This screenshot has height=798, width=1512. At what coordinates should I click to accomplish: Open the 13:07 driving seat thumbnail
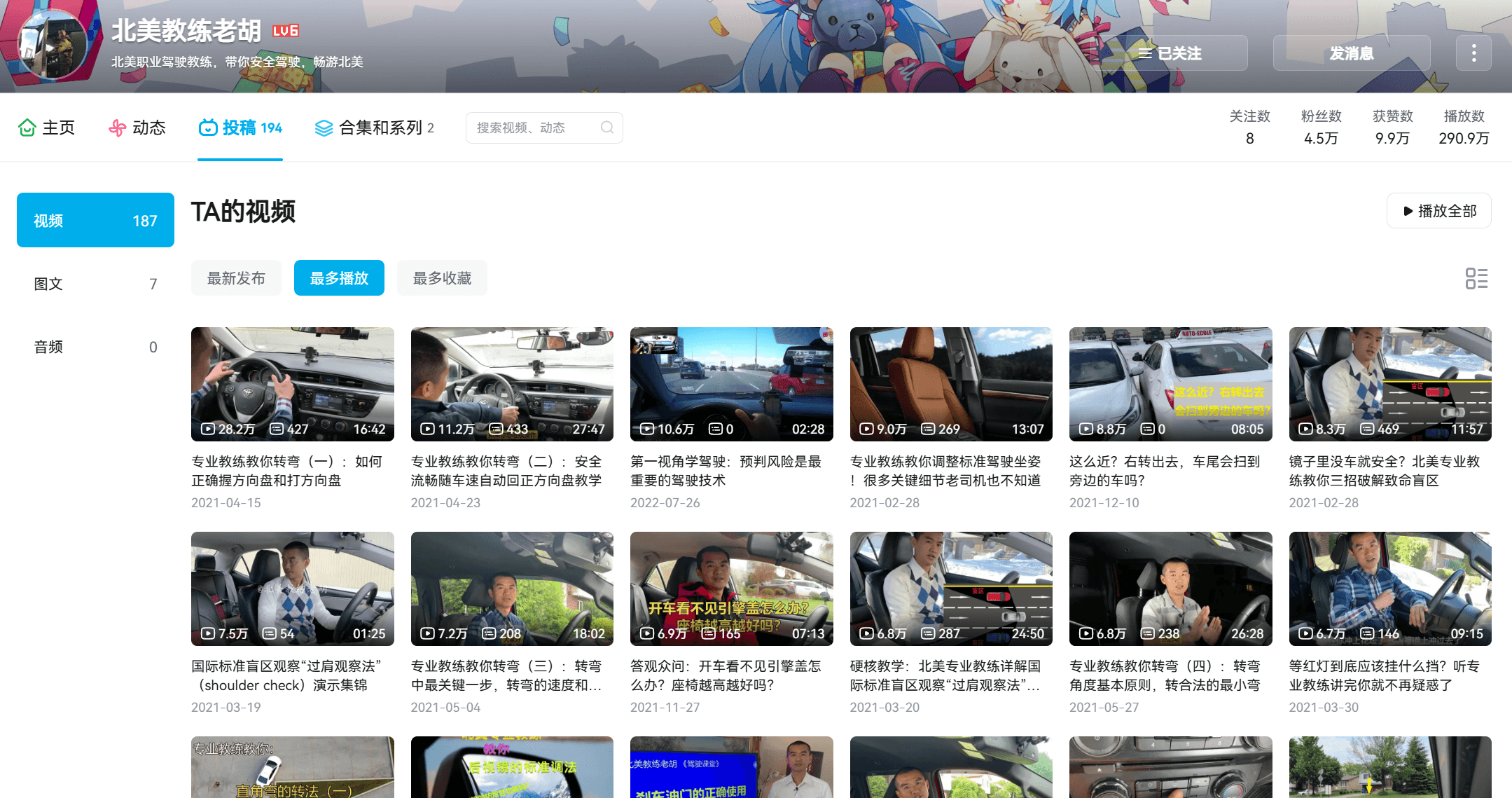coord(951,384)
